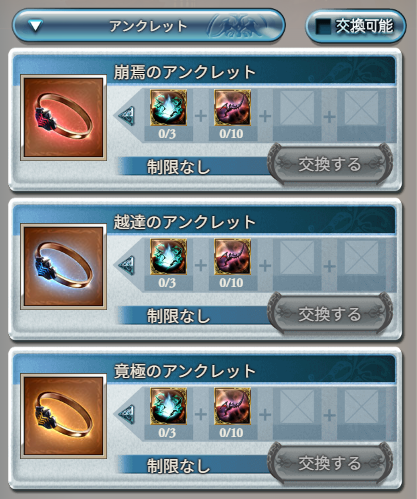Screen dimensions: 417x499
Task: Click teal flame material icon for 越達のアンクレット
Action: pos(168,257)
